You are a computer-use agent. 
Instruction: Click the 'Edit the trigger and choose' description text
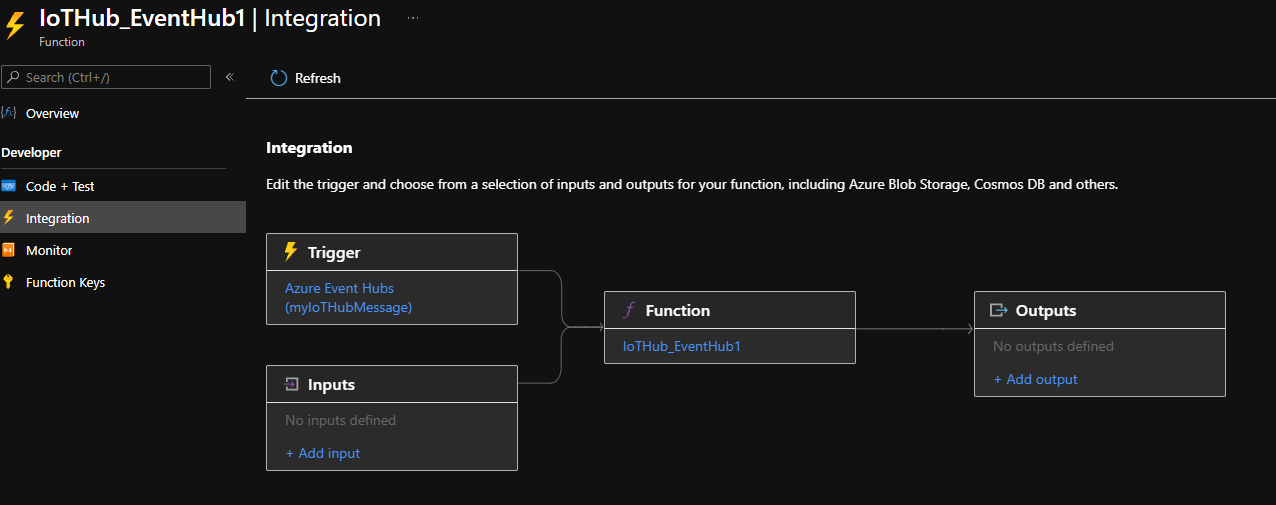pyautogui.click(x=692, y=185)
